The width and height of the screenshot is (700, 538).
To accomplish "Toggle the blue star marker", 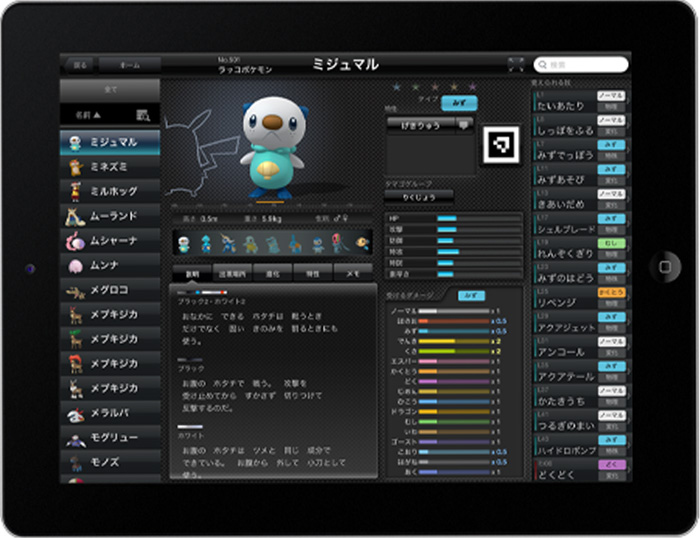I will pos(396,87).
